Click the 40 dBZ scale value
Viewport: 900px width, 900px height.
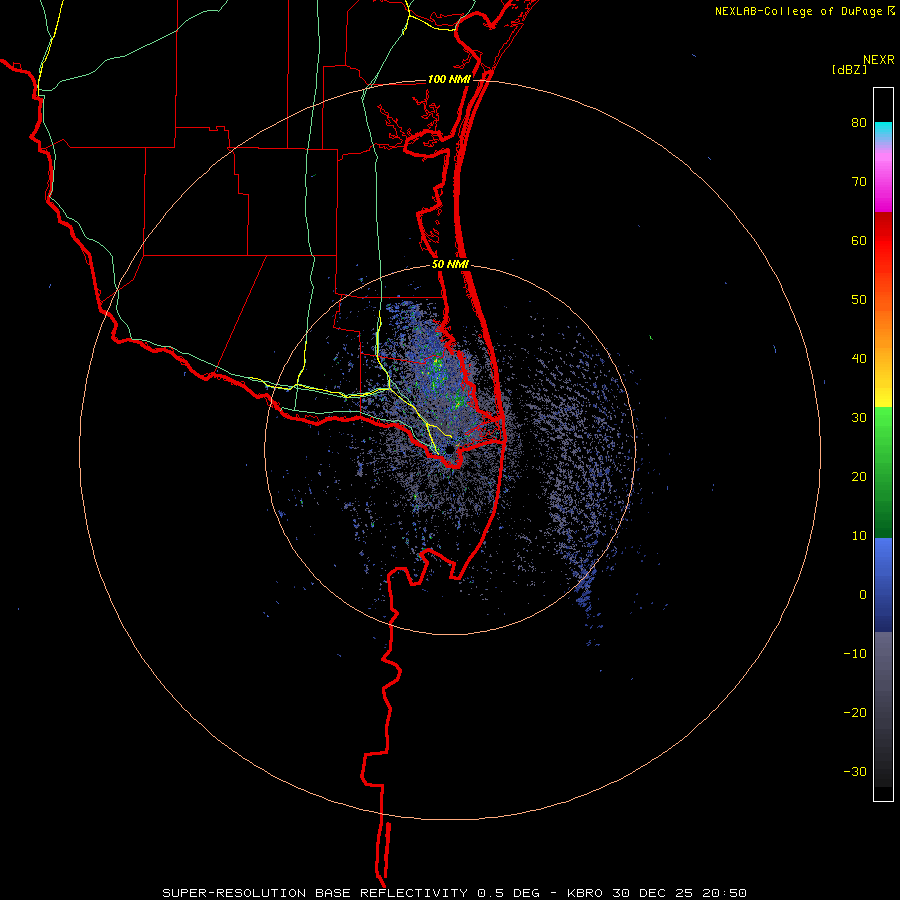859,359
